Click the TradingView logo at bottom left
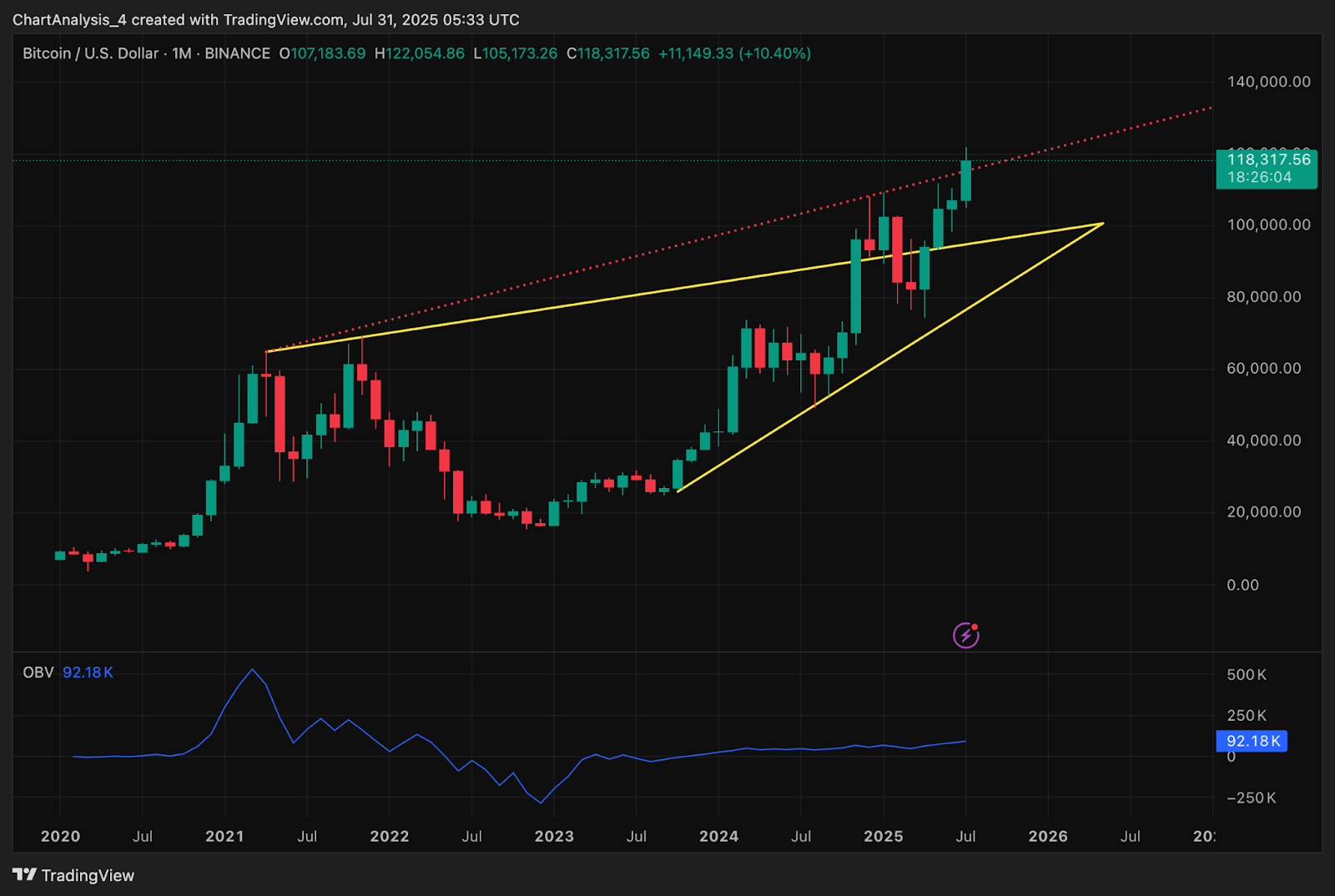1335x896 pixels. [x=25, y=874]
